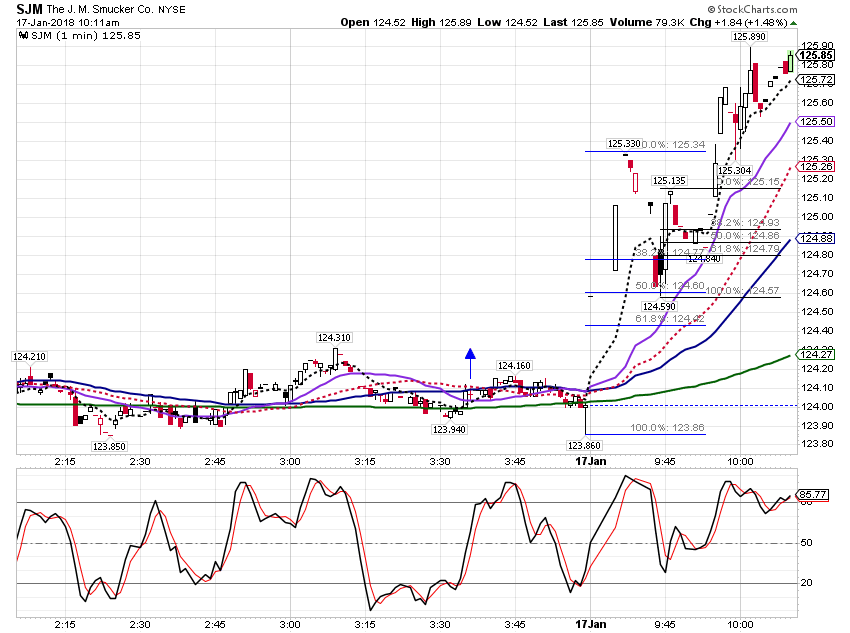
Task: Click the Fibonacci 100.0%: 124.57 label
Action: (742, 291)
